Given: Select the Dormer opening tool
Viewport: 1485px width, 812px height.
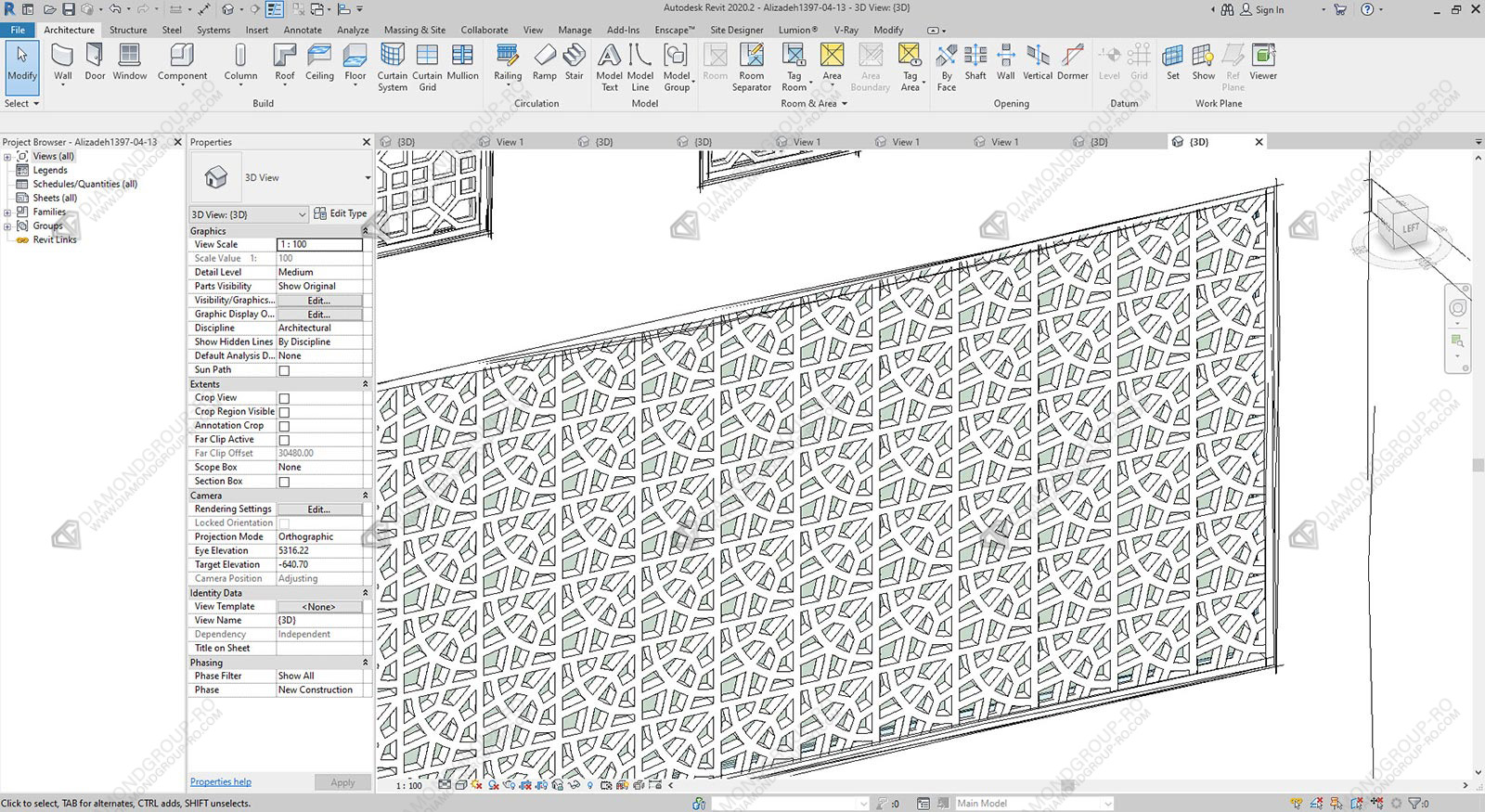Looking at the screenshot, I should point(1072,63).
